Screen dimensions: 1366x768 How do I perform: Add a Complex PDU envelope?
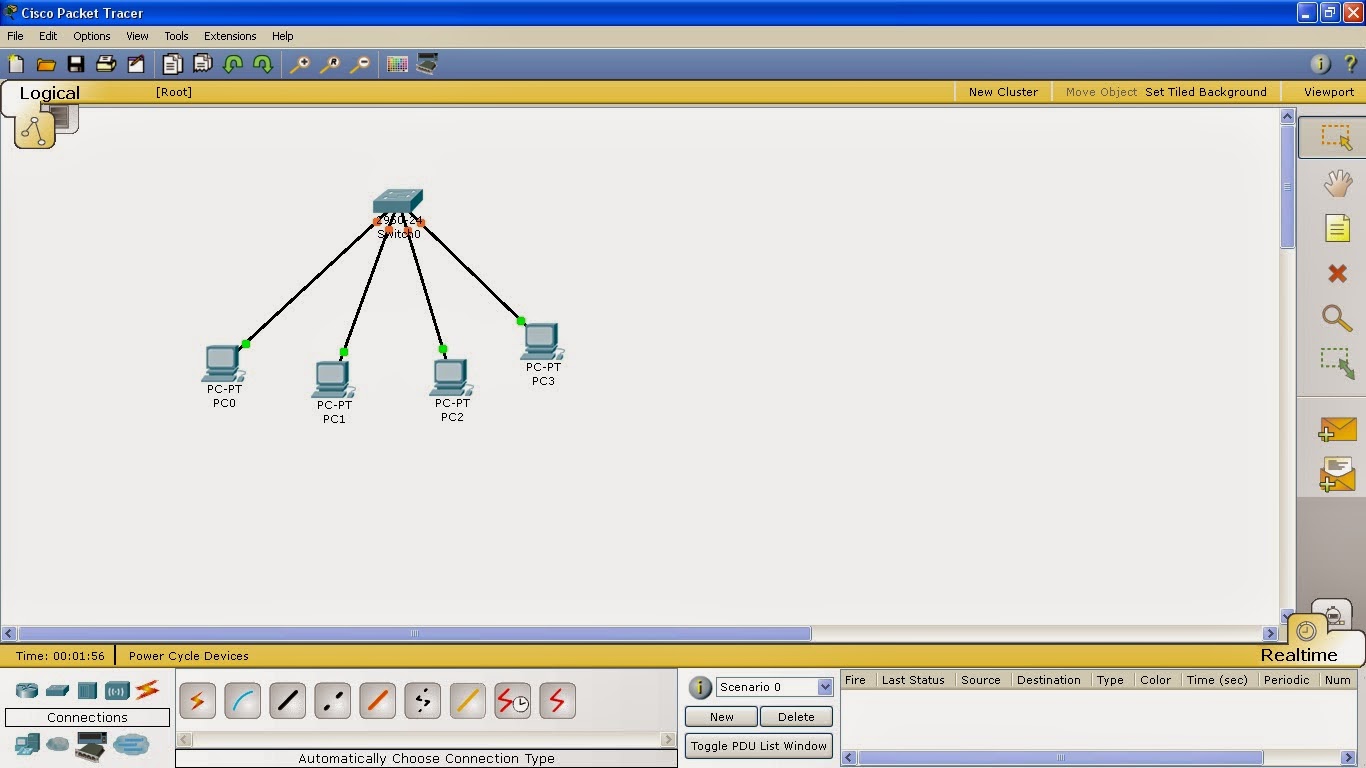pyautogui.click(x=1337, y=474)
